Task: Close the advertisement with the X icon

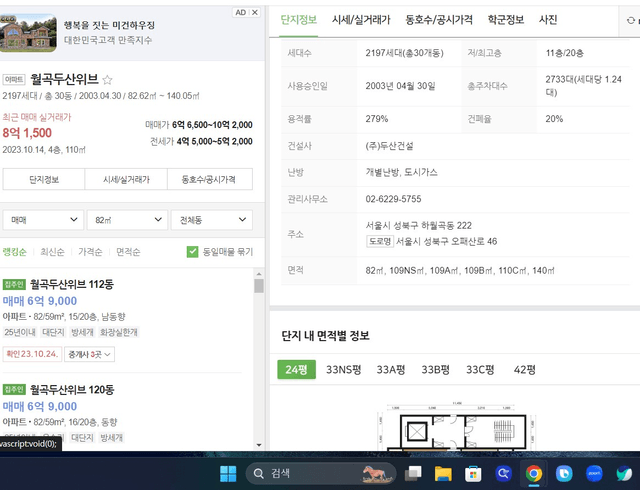Action: tap(255, 12)
